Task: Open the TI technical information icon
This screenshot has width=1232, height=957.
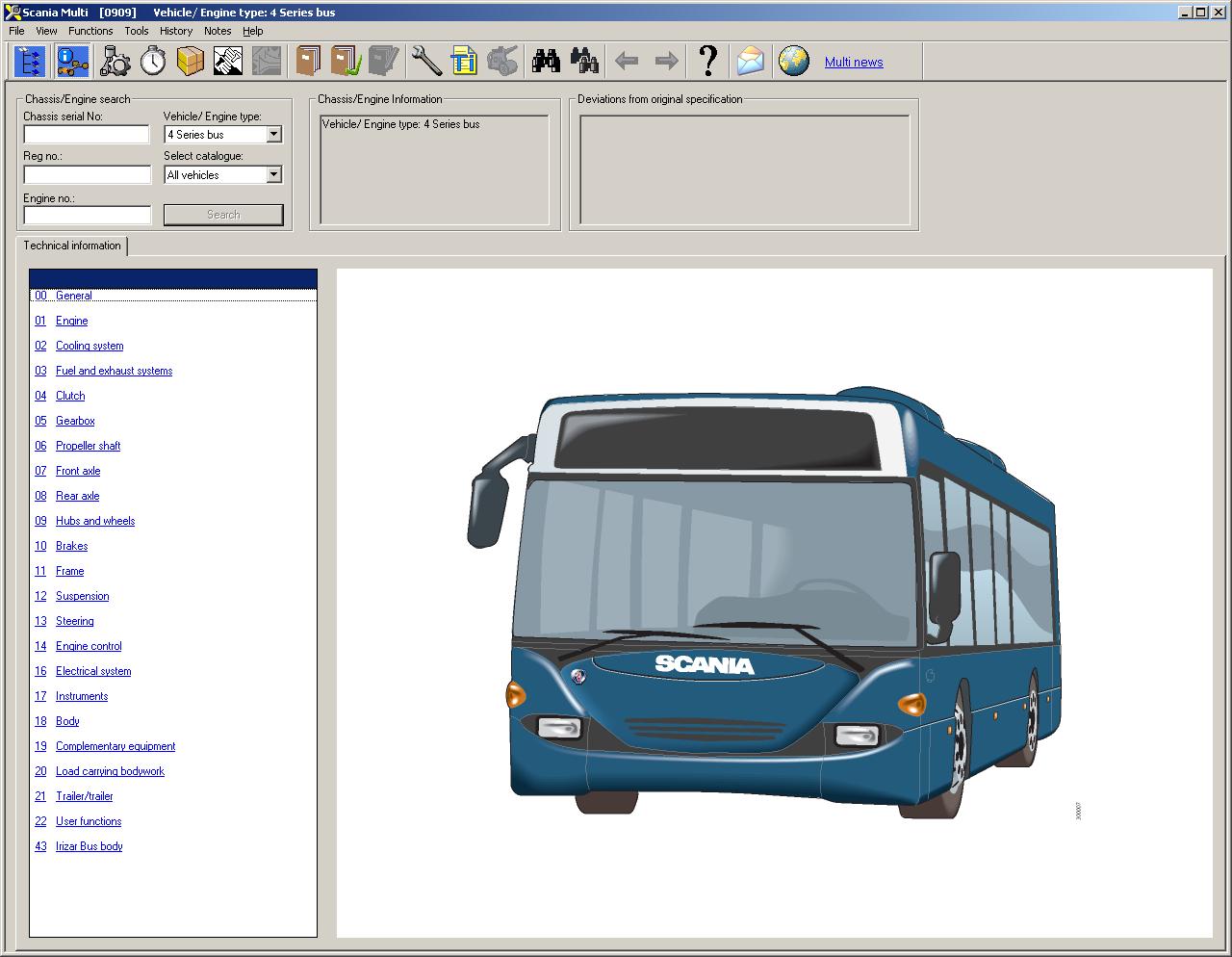Action: click(x=464, y=62)
